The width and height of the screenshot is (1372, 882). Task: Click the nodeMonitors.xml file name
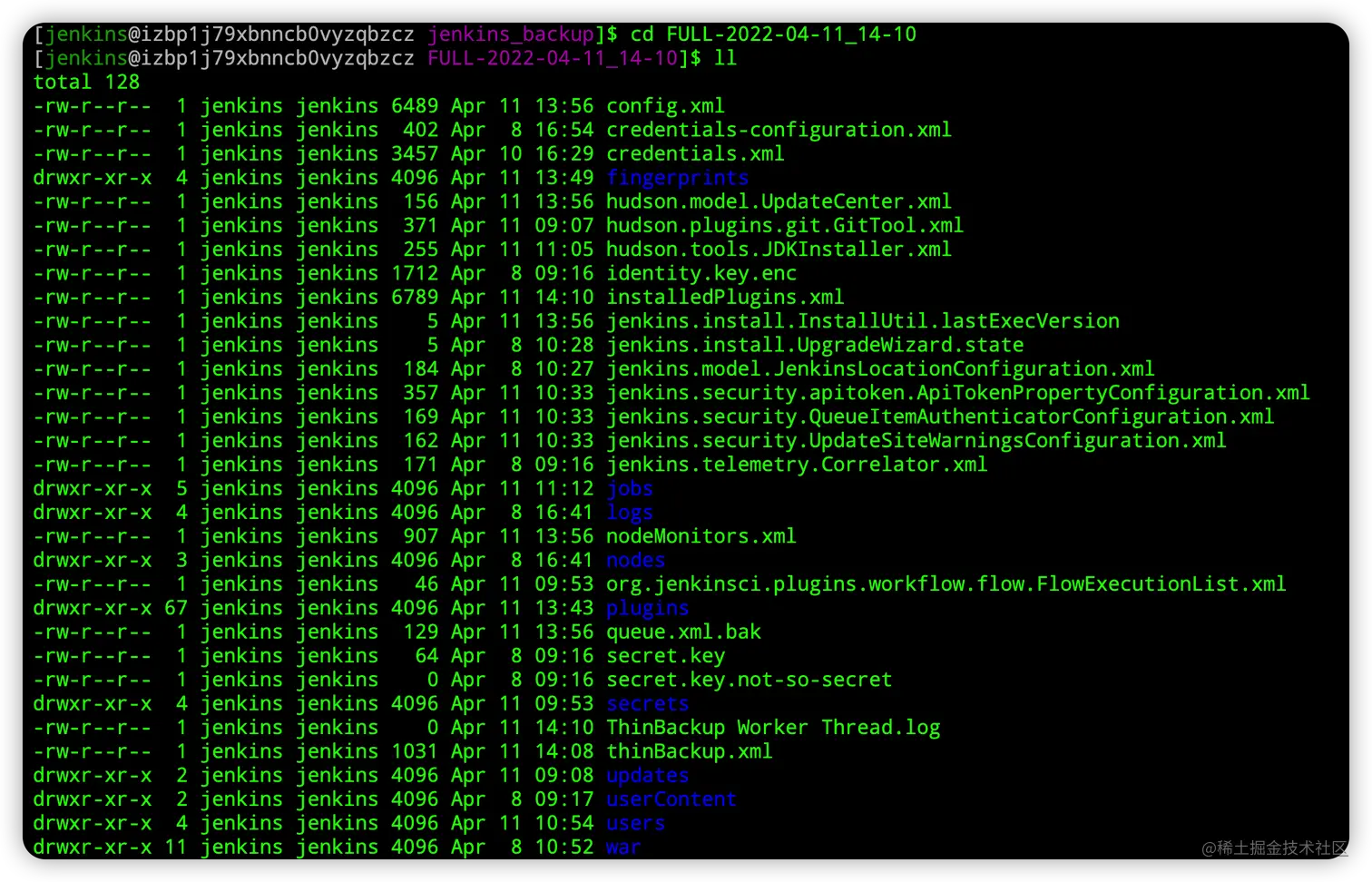point(701,536)
